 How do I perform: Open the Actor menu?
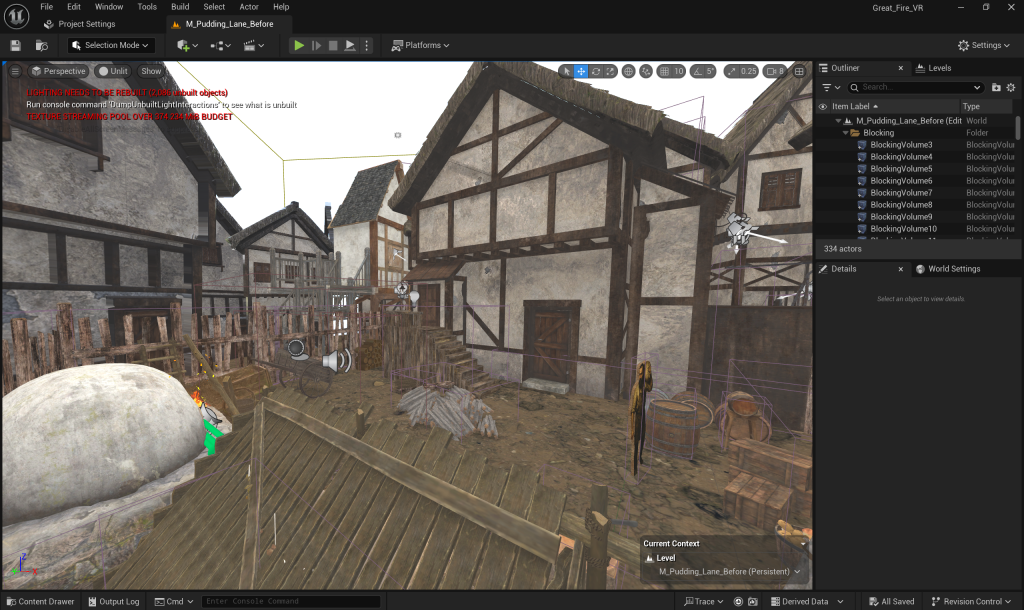point(249,7)
